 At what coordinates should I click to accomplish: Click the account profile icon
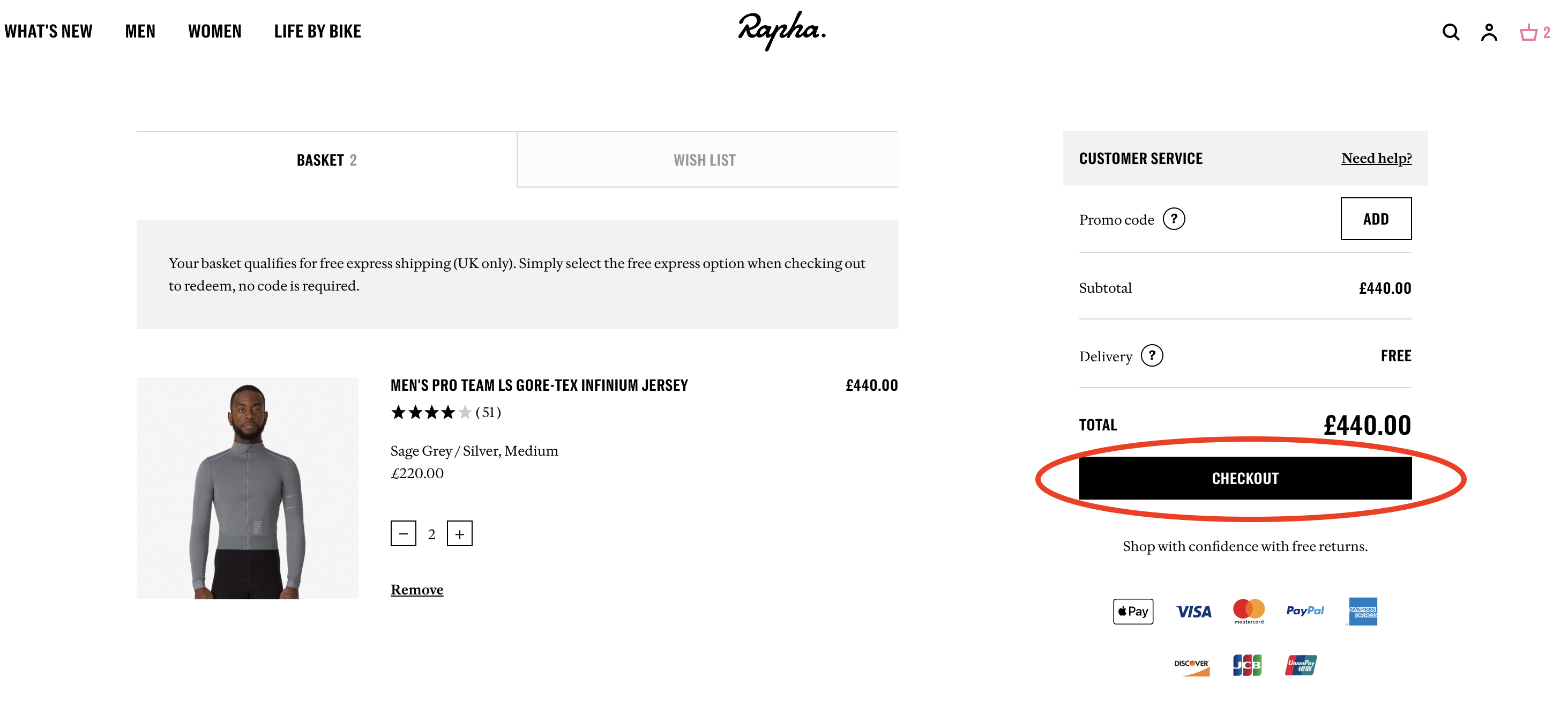tap(1489, 32)
